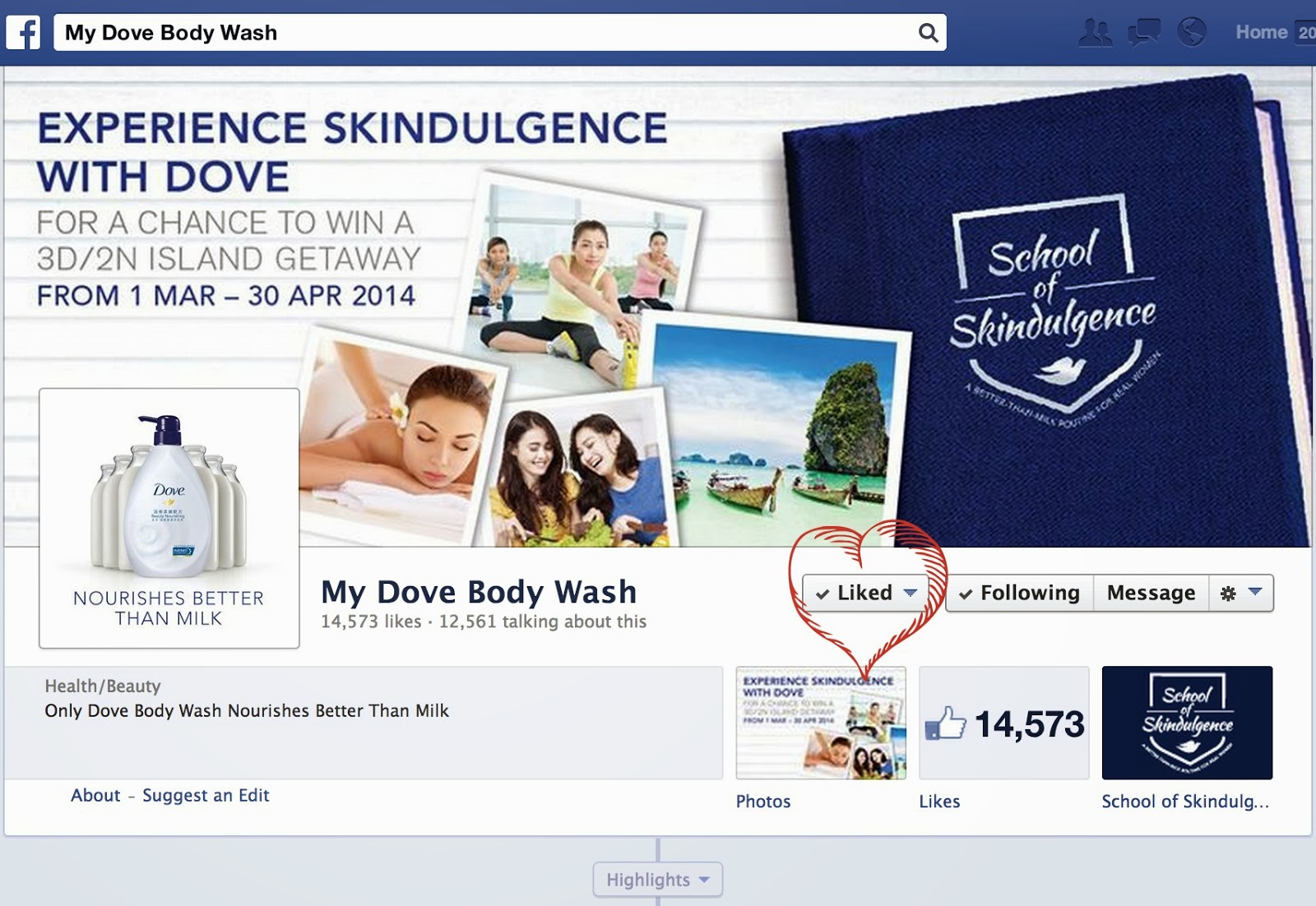
Task: Open the 14,573 Likes box
Action: click(1003, 723)
